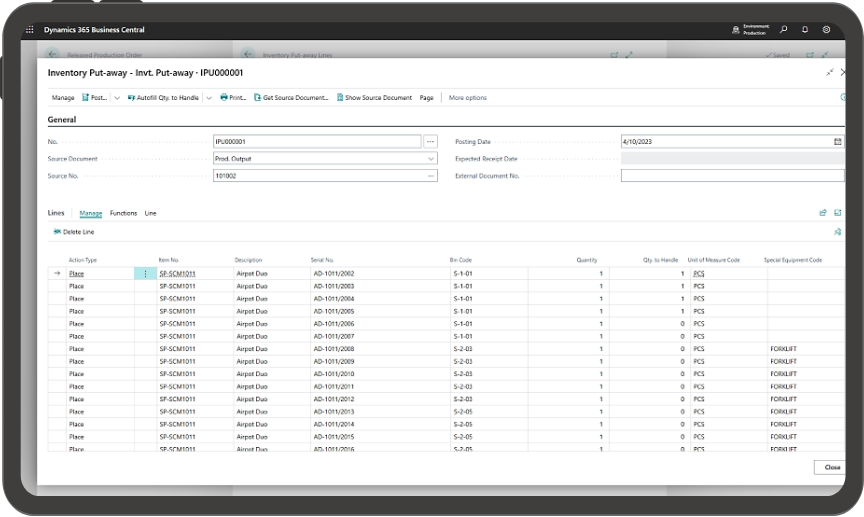Open the Manage menu in the header toolbar
The width and height of the screenshot is (864, 517).
(x=63, y=98)
